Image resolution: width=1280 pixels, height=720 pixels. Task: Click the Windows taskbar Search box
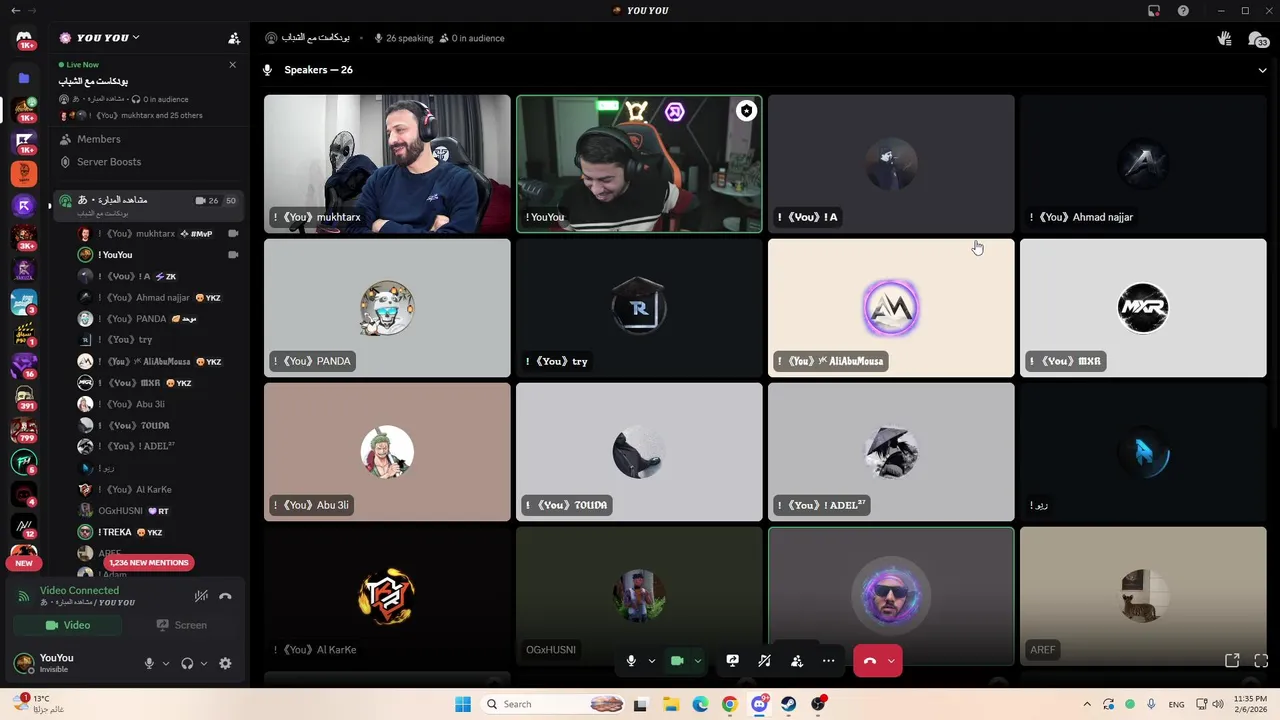point(553,704)
